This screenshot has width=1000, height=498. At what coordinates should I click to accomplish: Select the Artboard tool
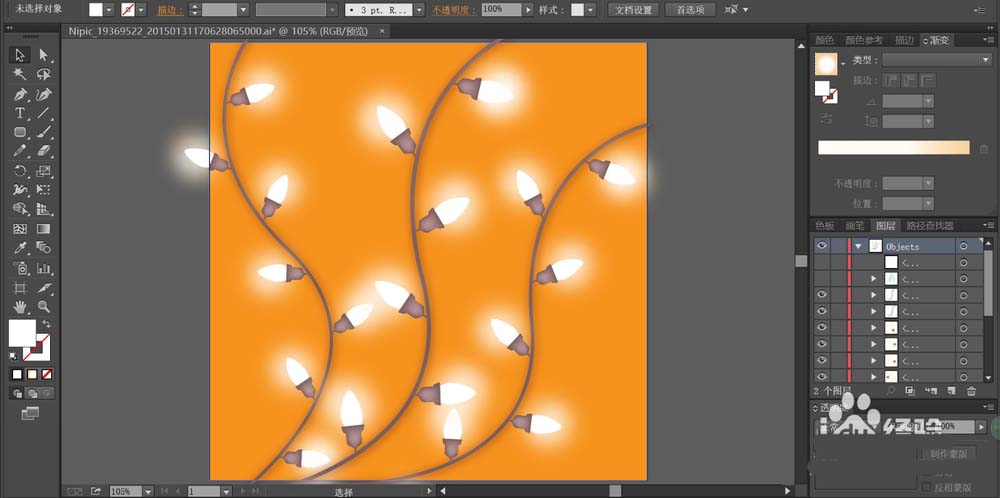point(20,288)
